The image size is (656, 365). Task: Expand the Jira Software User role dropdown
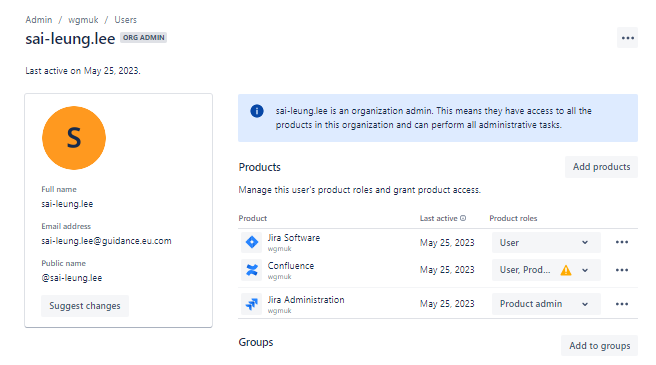[x=546, y=243]
